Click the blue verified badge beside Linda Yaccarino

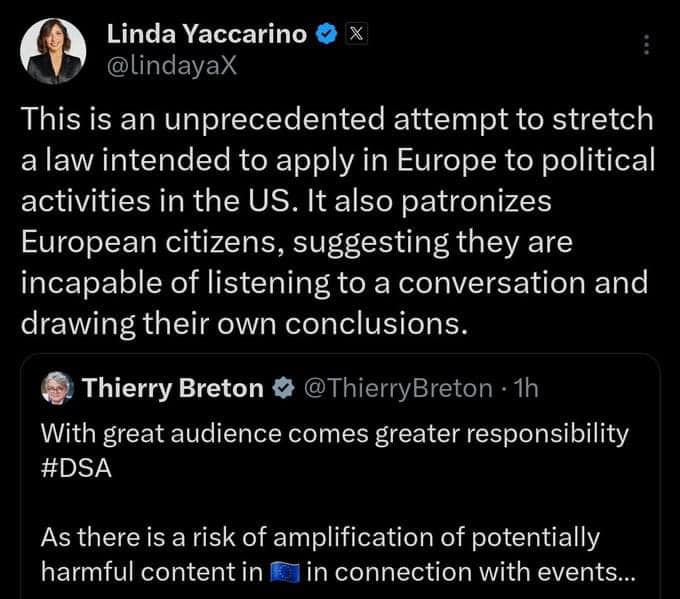[x=326, y=35]
